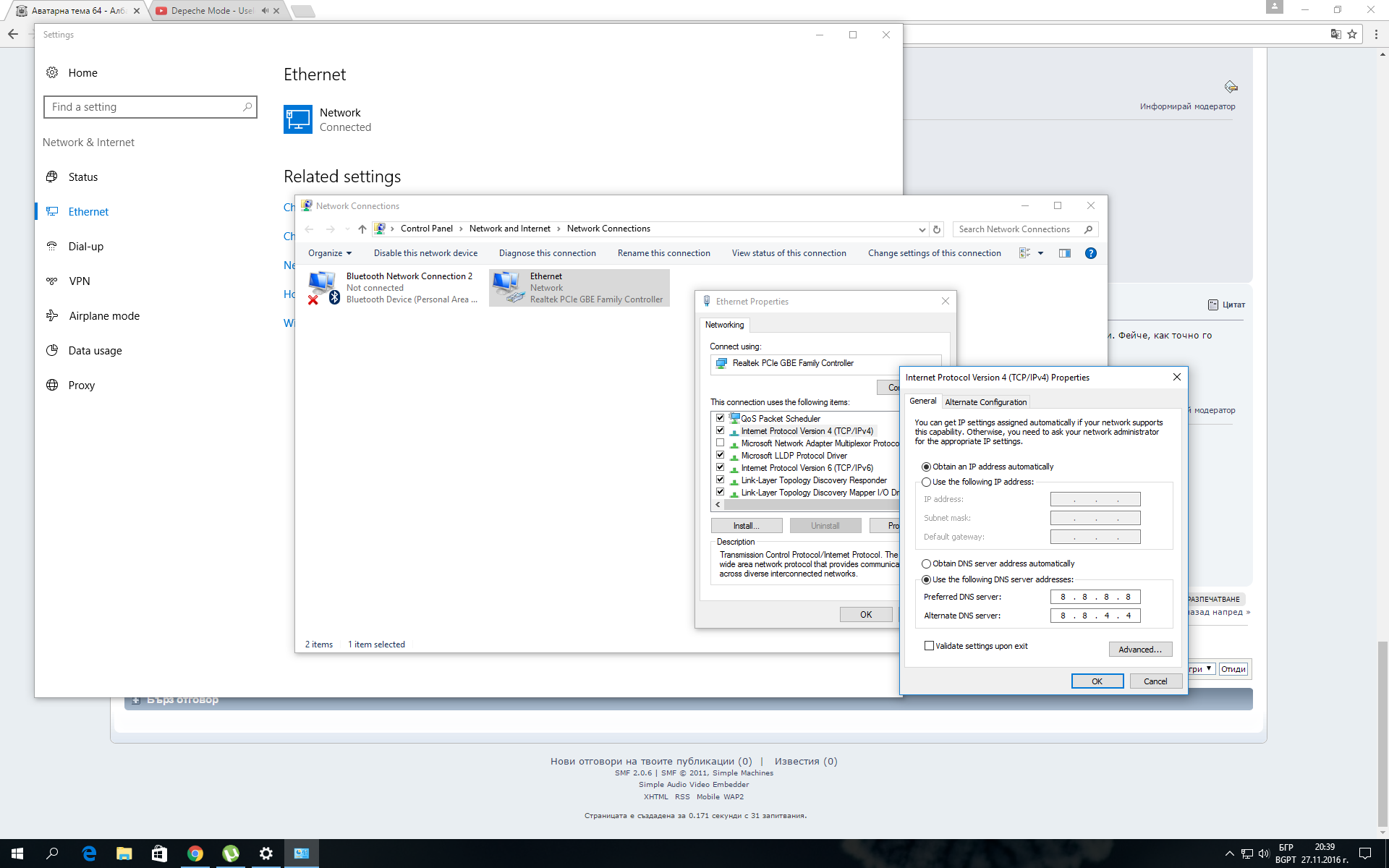The height and width of the screenshot is (868, 1389).
Task: Click the Preferred DNS server field
Action: 1095,597
